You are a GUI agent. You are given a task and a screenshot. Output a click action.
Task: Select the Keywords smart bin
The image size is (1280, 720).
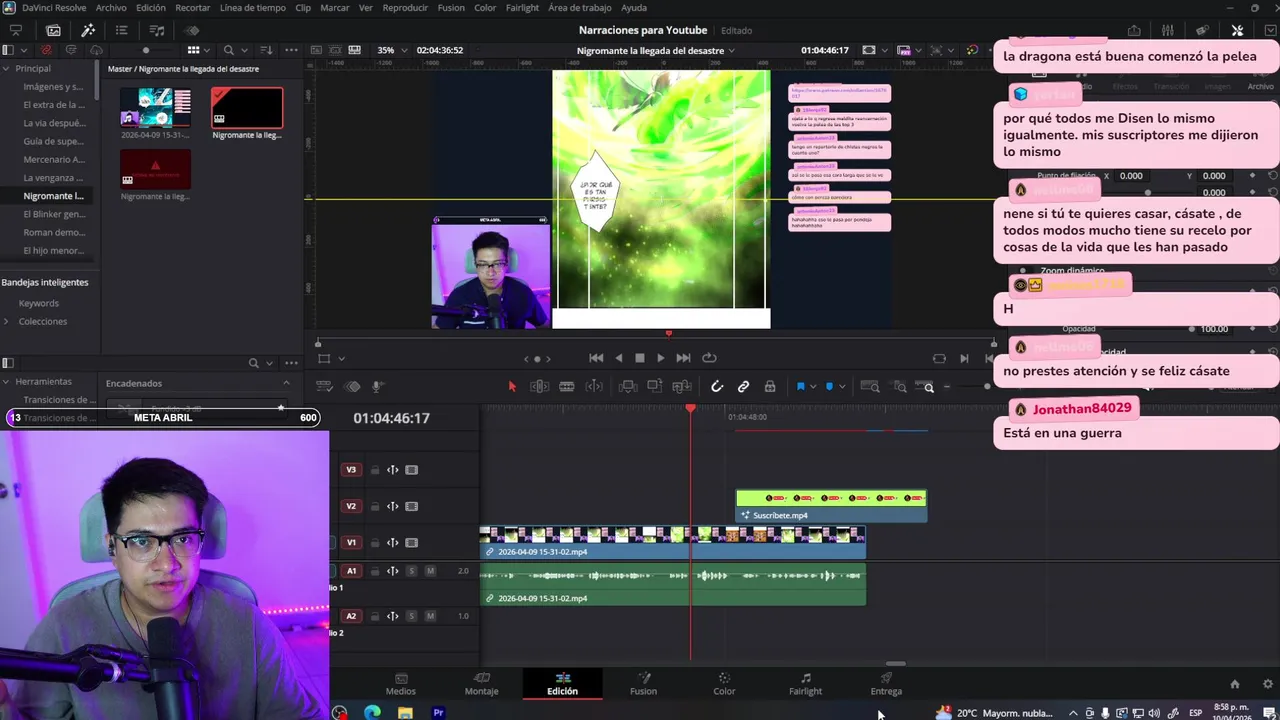39,303
